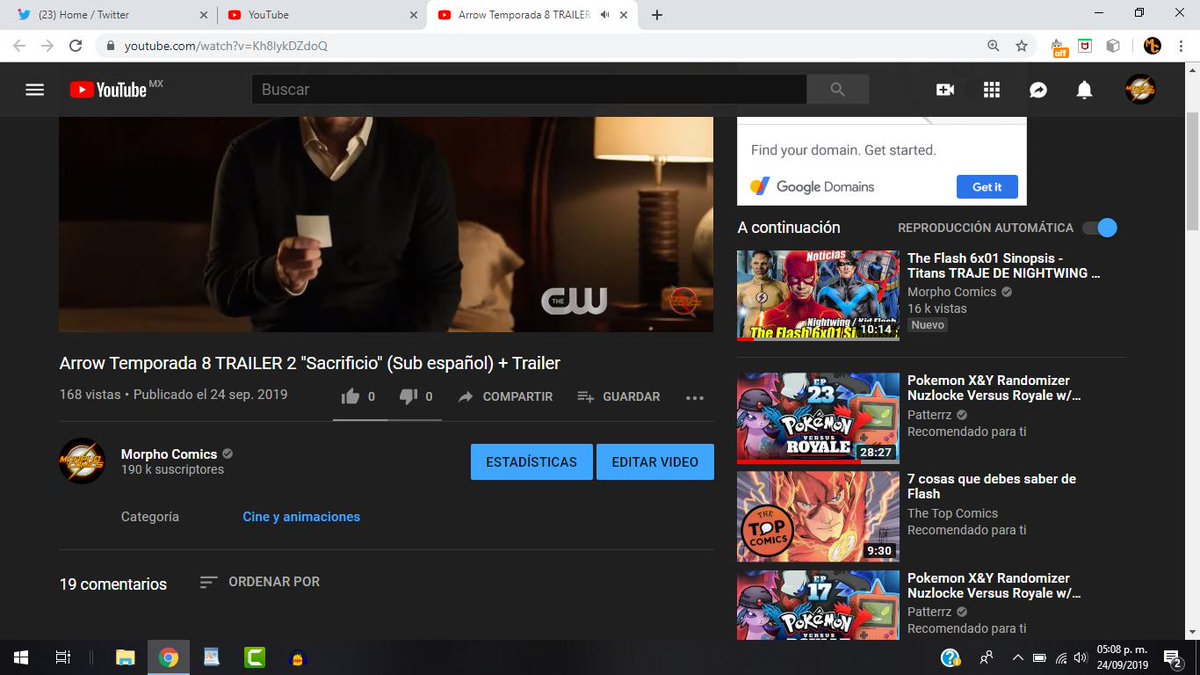
Task: Open the notifications bell
Action: pos(1084,90)
